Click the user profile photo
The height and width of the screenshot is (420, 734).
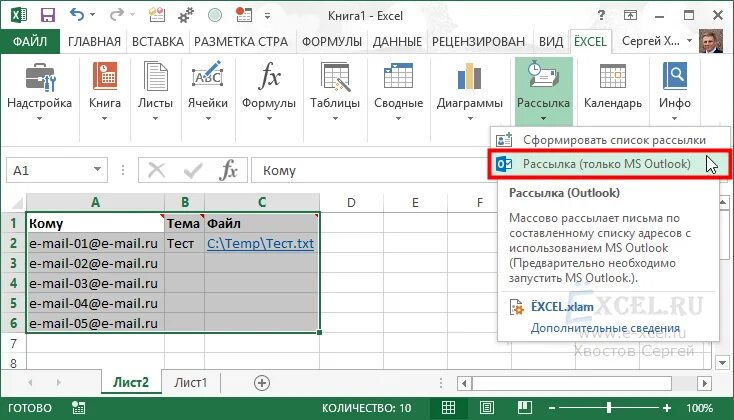711,41
